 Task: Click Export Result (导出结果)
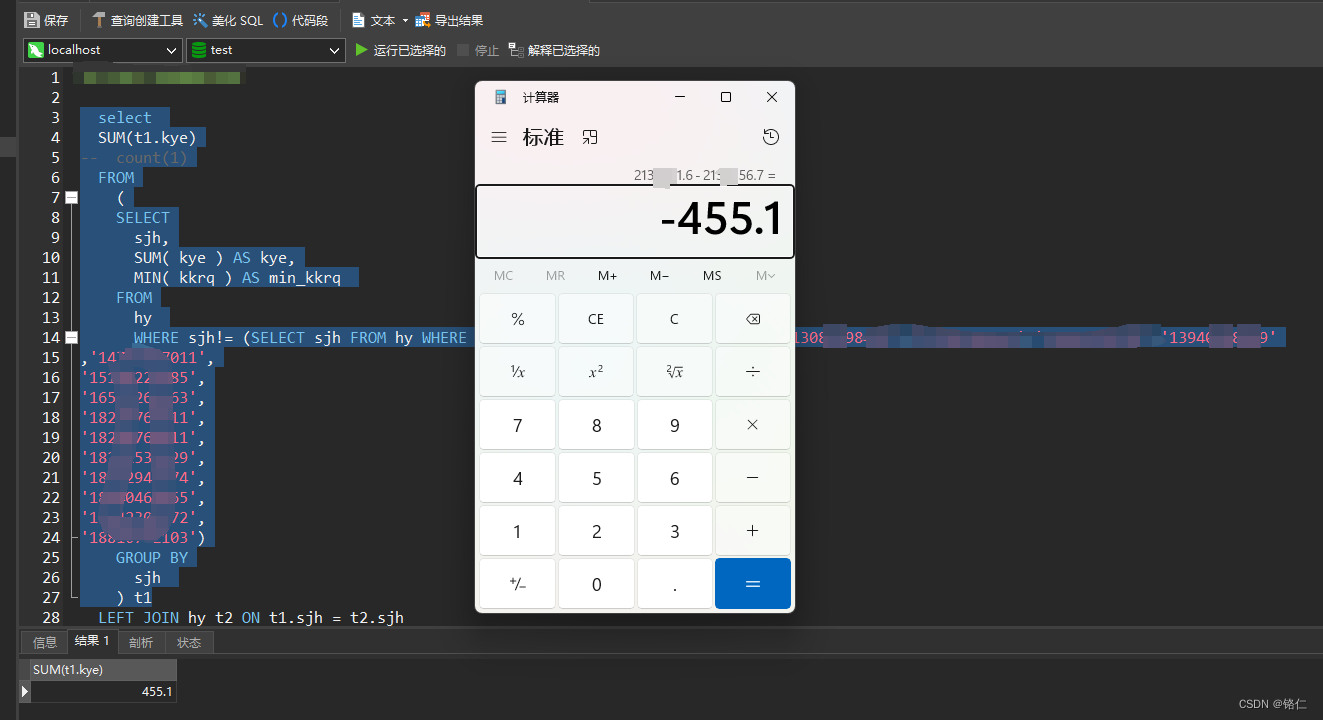click(x=449, y=20)
